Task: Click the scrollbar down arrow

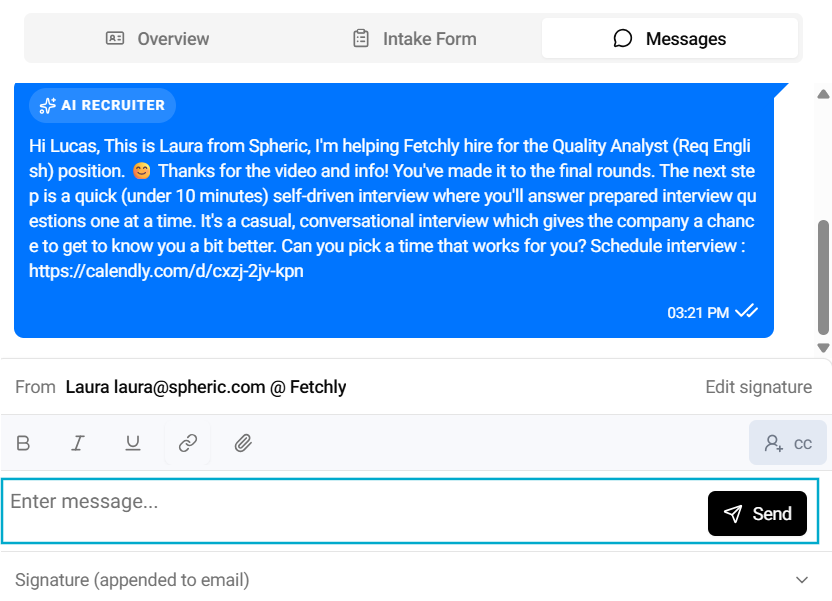Action: (824, 347)
